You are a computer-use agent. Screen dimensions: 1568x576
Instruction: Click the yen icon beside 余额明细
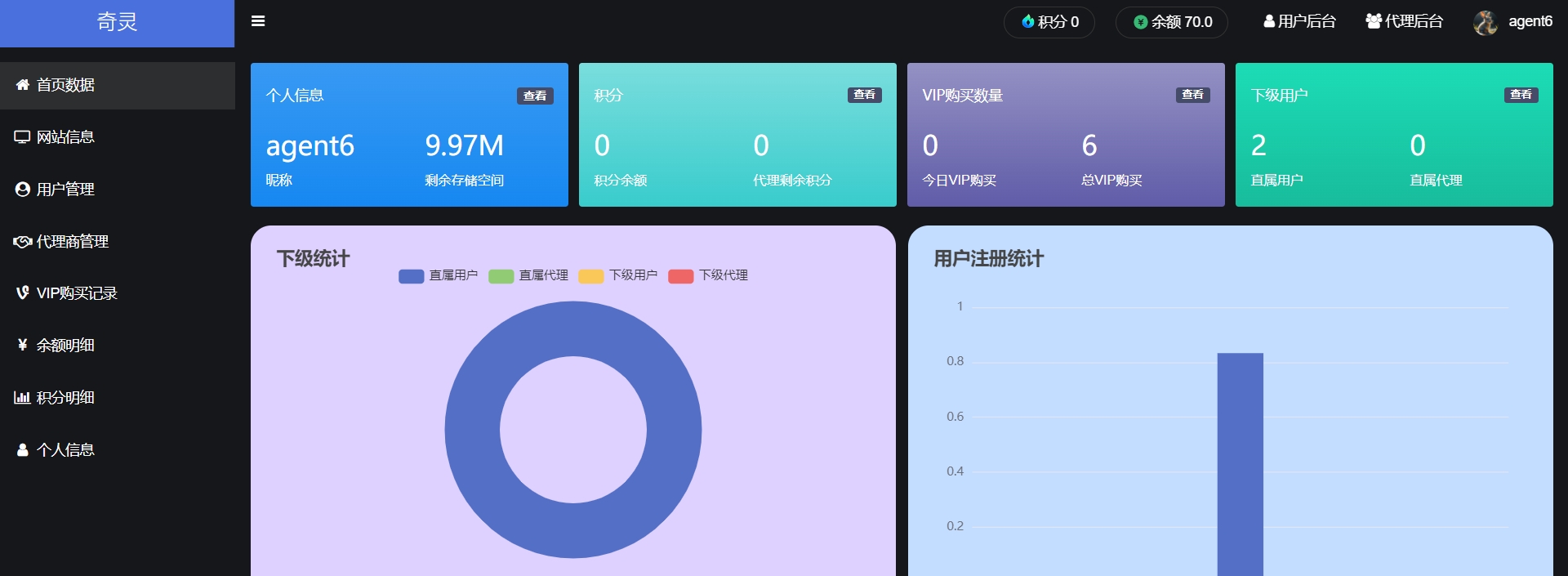point(23,345)
